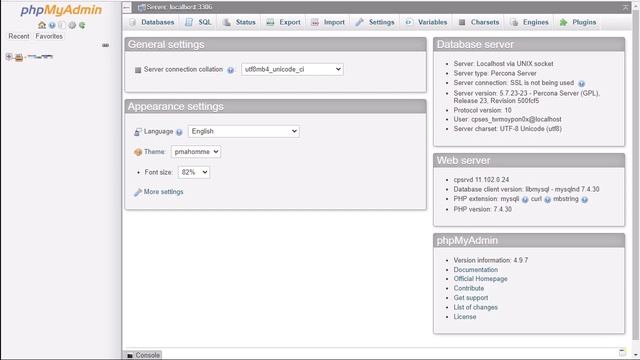Image resolution: width=640 pixels, height=360 pixels.
Task: Click help icon next to Language label
Action: click(x=179, y=132)
